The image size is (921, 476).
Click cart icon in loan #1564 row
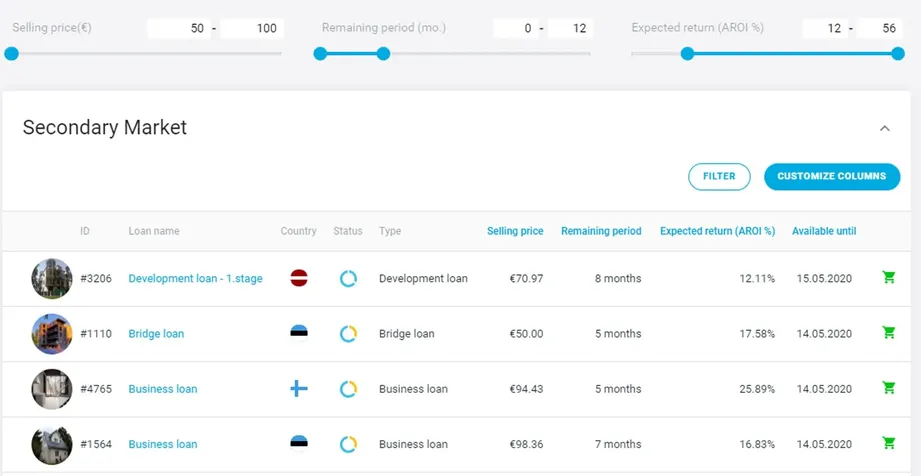point(889,443)
